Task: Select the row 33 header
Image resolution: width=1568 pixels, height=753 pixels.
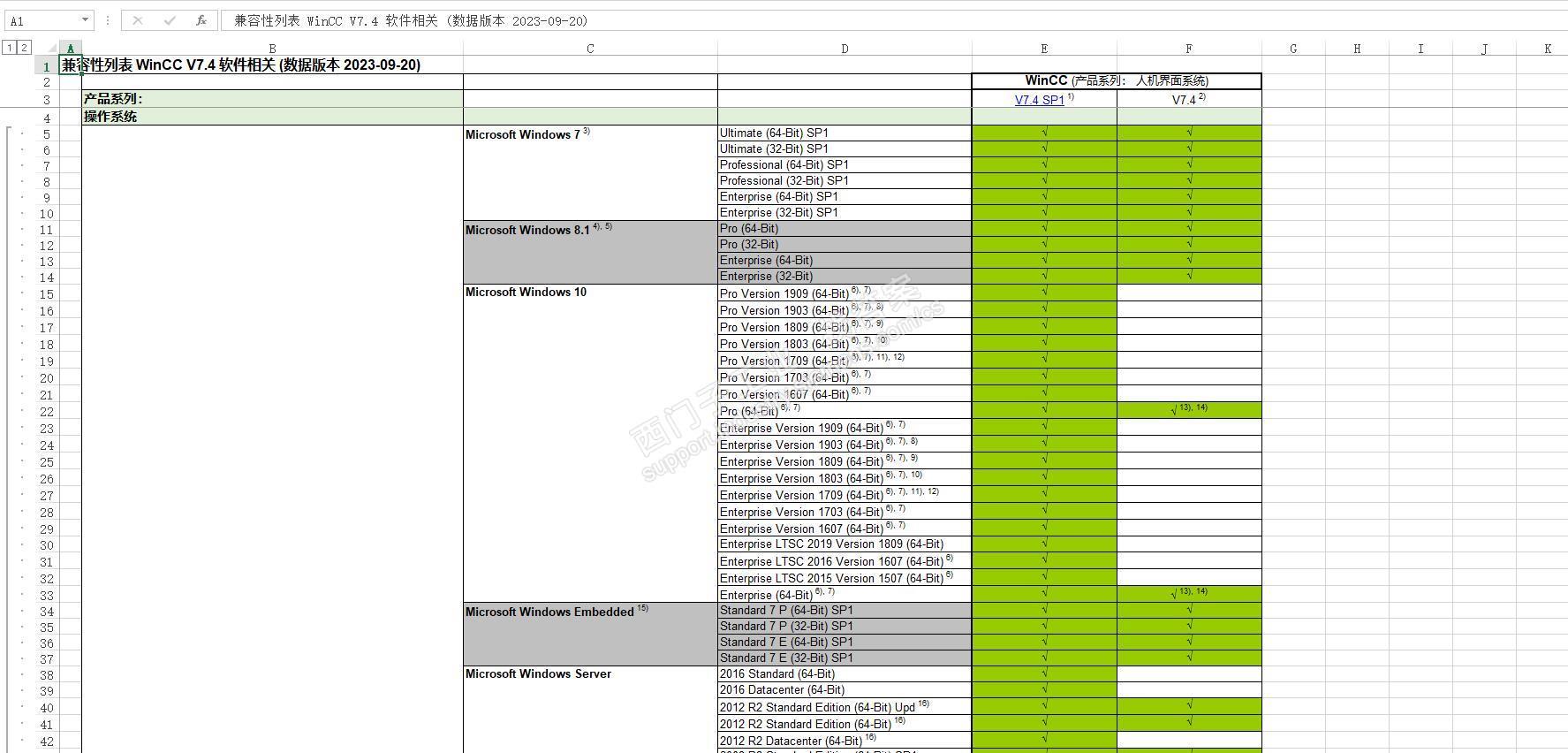Action: [x=47, y=595]
